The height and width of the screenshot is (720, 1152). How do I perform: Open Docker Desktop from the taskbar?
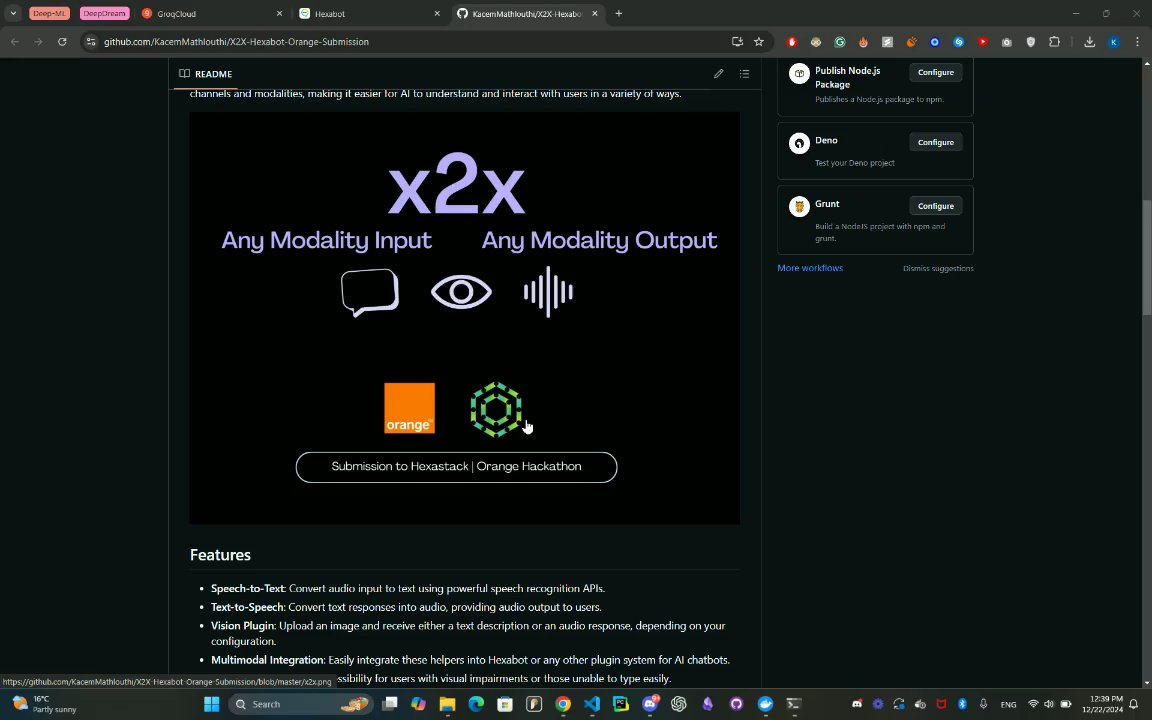tap(765, 704)
